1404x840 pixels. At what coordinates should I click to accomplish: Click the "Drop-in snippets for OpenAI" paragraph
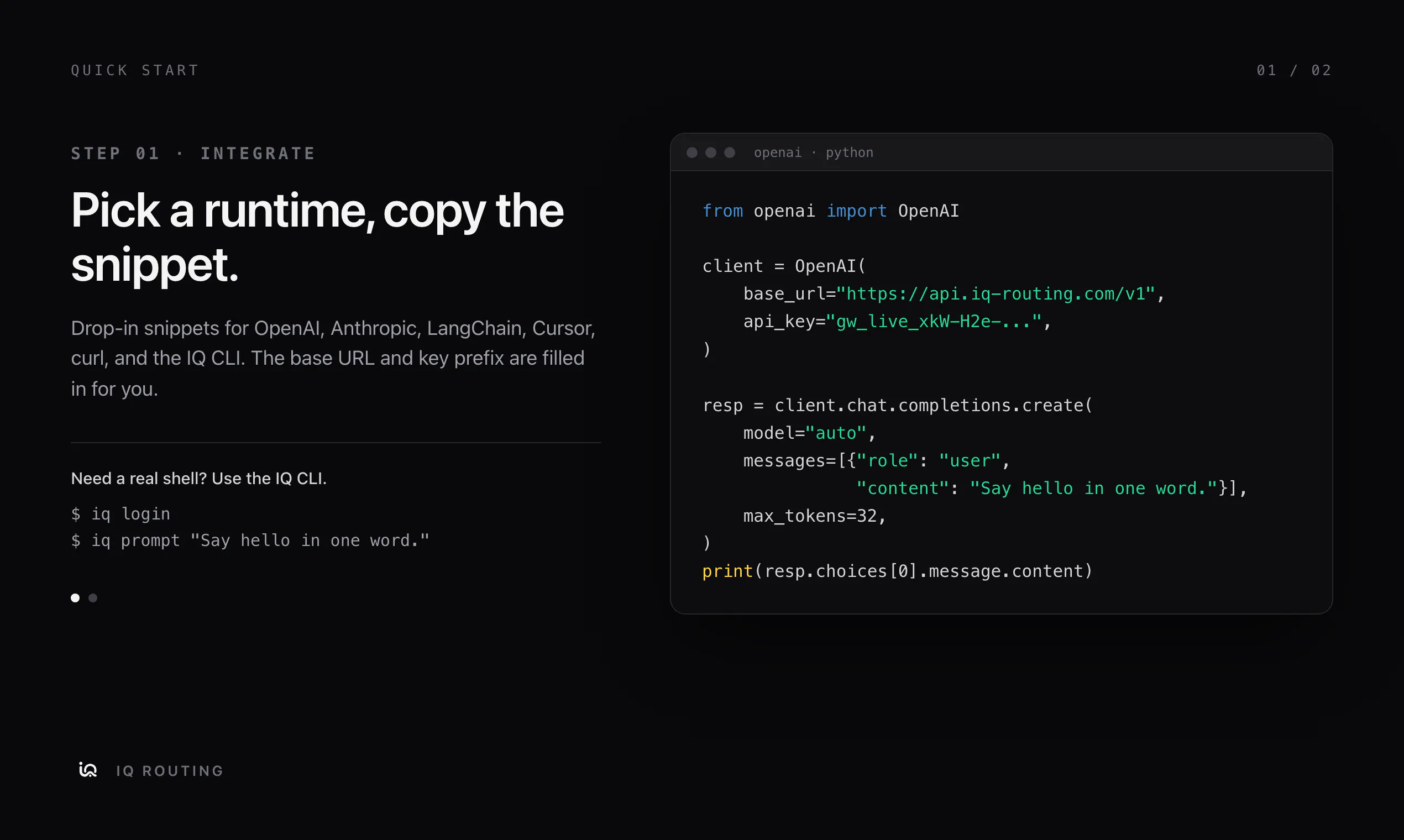point(333,358)
